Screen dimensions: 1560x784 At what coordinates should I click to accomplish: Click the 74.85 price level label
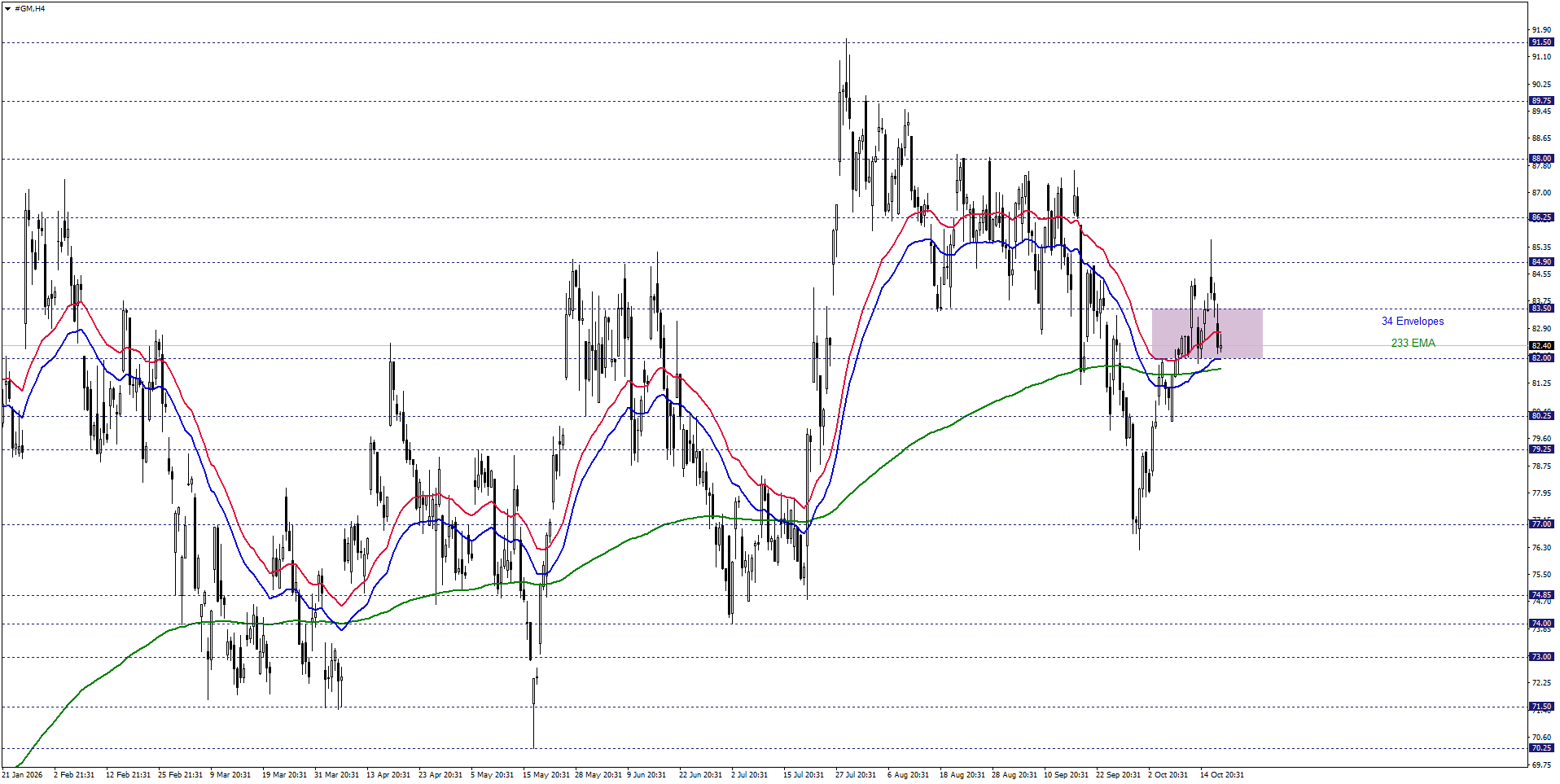click(x=1541, y=595)
